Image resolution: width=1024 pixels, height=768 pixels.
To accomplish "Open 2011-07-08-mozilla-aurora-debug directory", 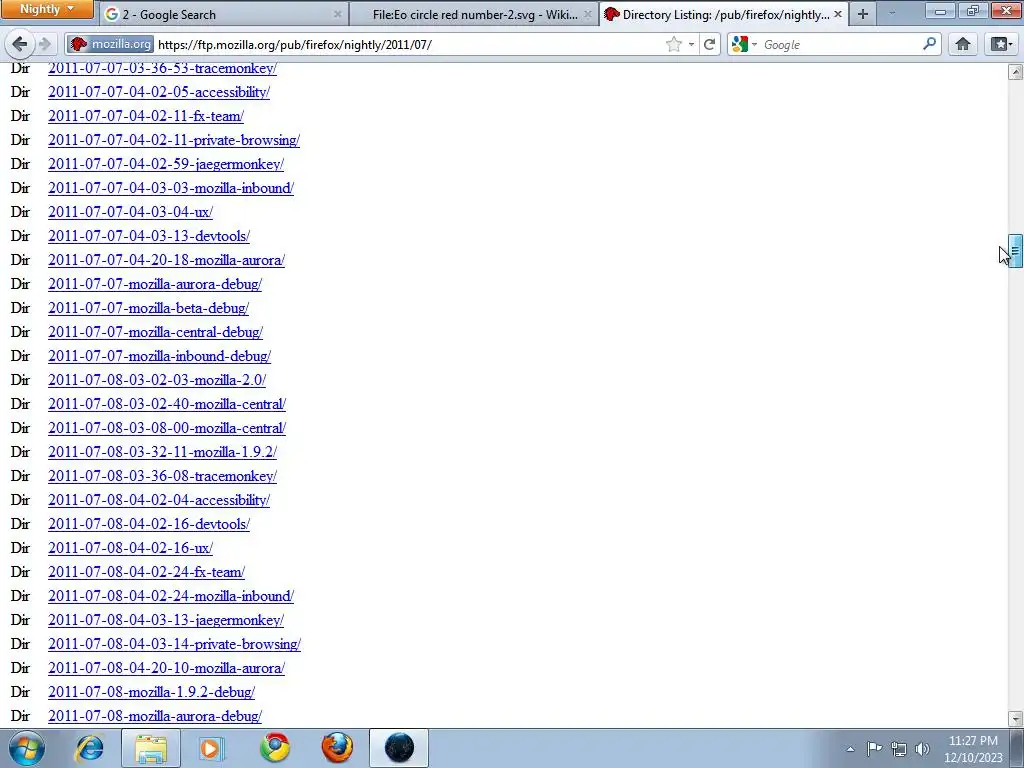I will point(155,716).
